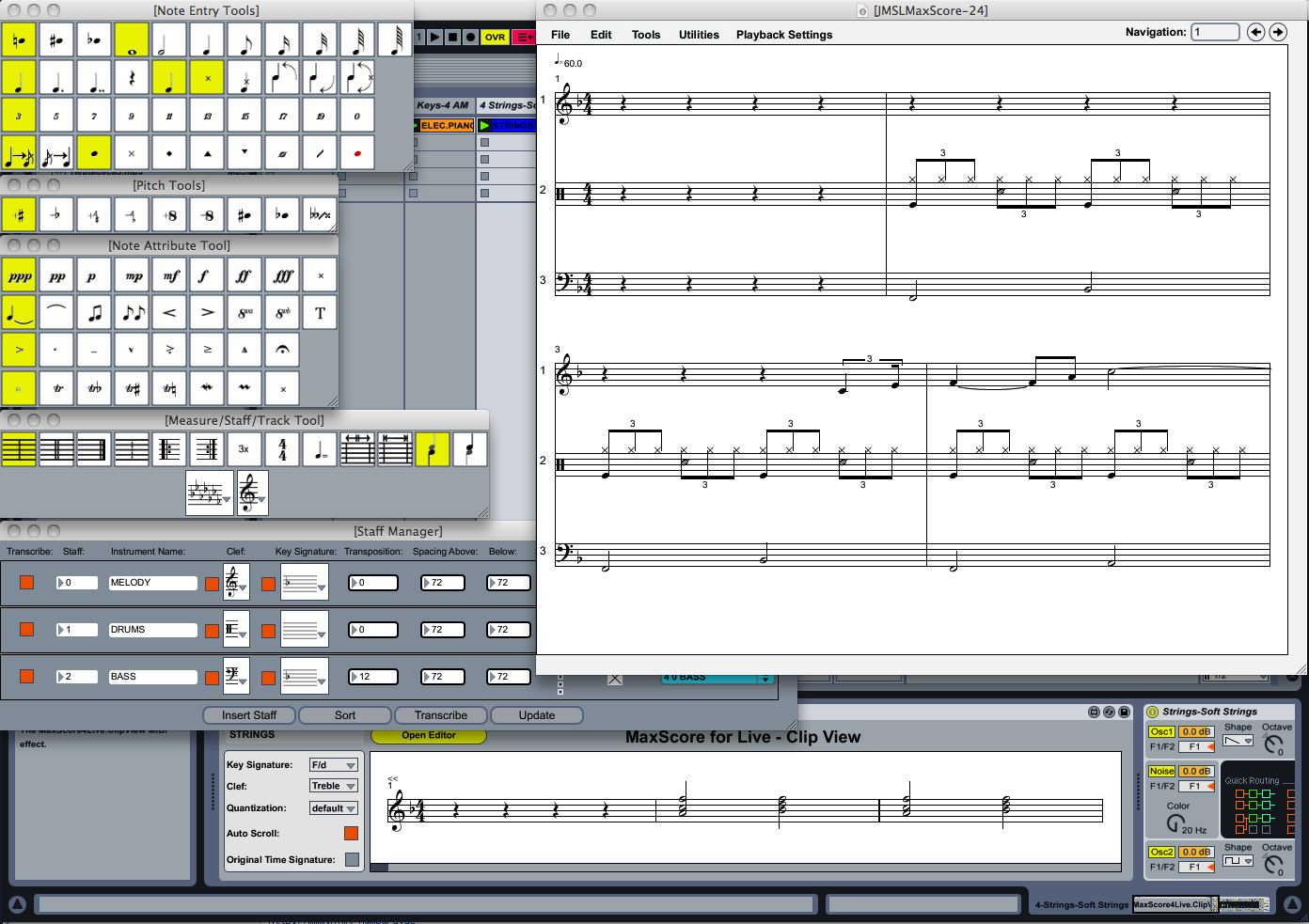Screen dimensions: 1309x924
Task: Select the fortissimo (ff) dynamic
Action: [x=244, y=276]
